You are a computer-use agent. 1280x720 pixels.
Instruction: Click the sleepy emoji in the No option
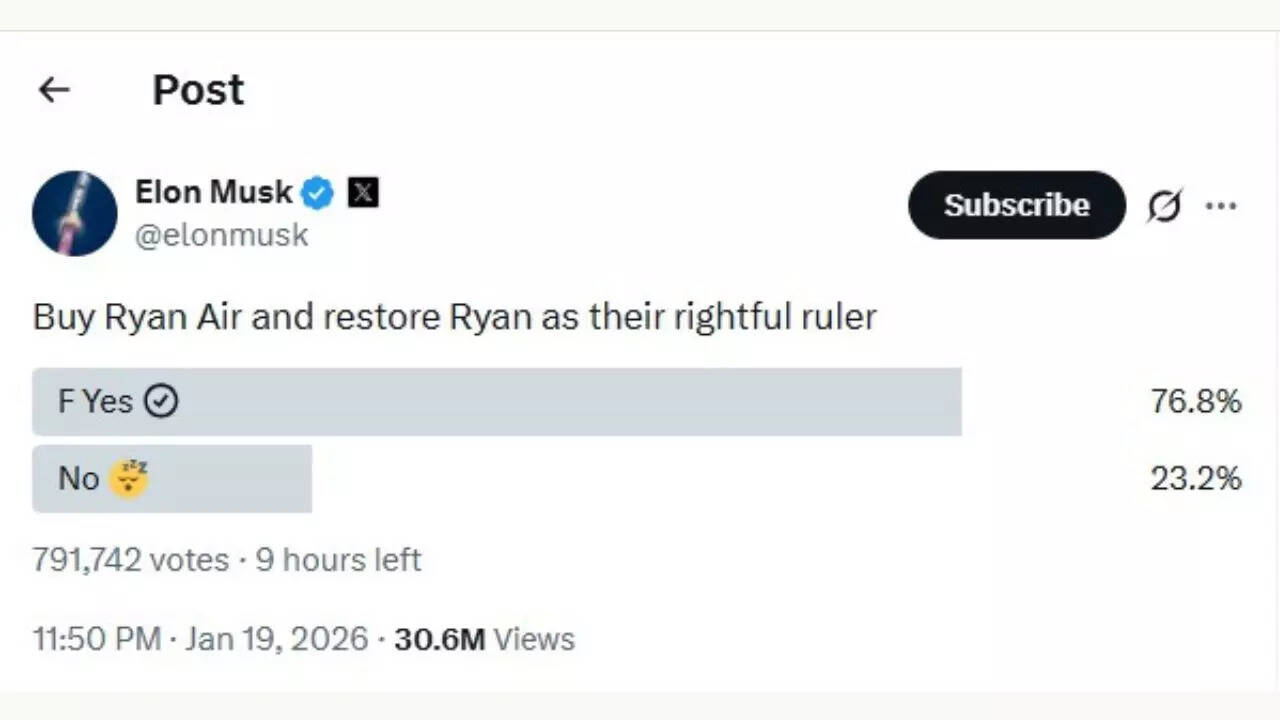(130, 478)
